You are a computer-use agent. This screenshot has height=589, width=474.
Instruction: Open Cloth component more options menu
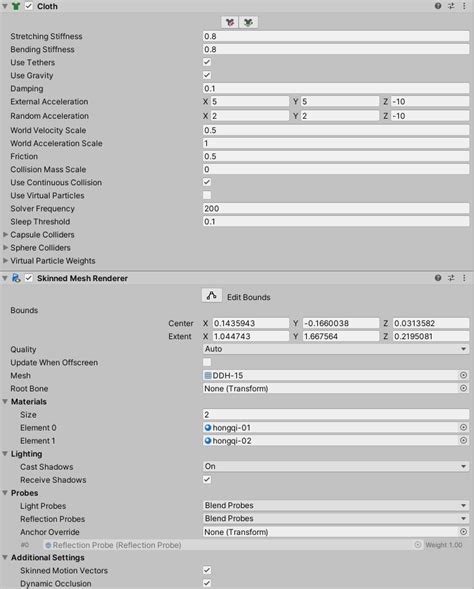pyautogui.click(x=464, y=6)
